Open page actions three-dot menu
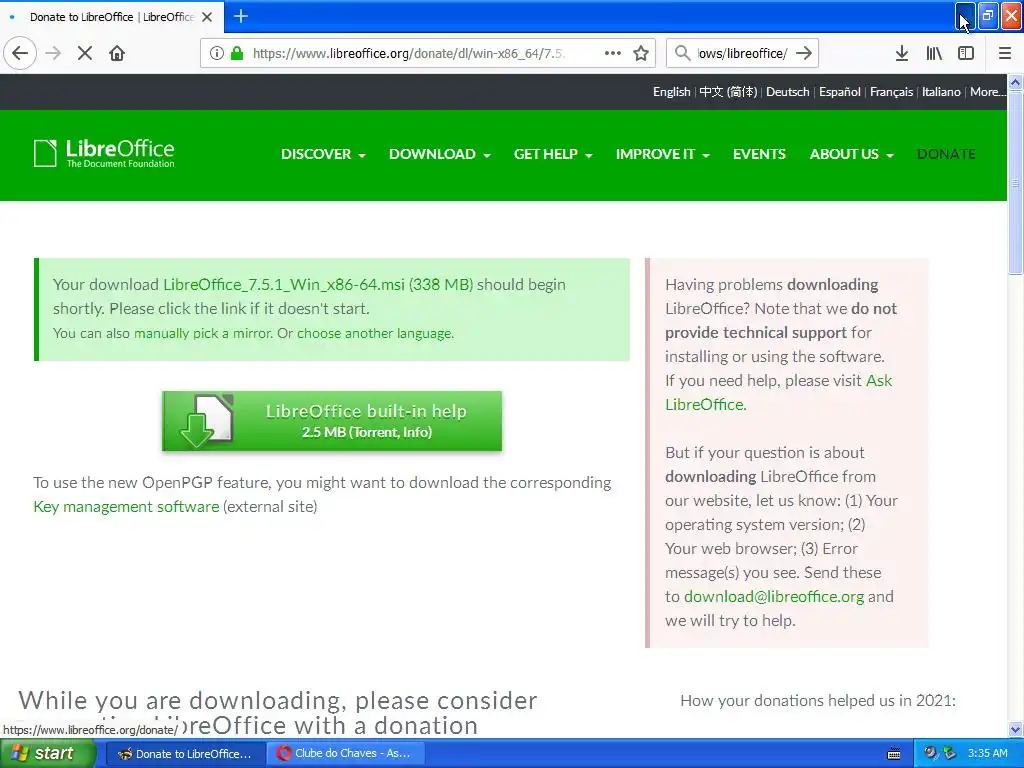The height and width of the screenshot is (768, 1024). (613, 53)
